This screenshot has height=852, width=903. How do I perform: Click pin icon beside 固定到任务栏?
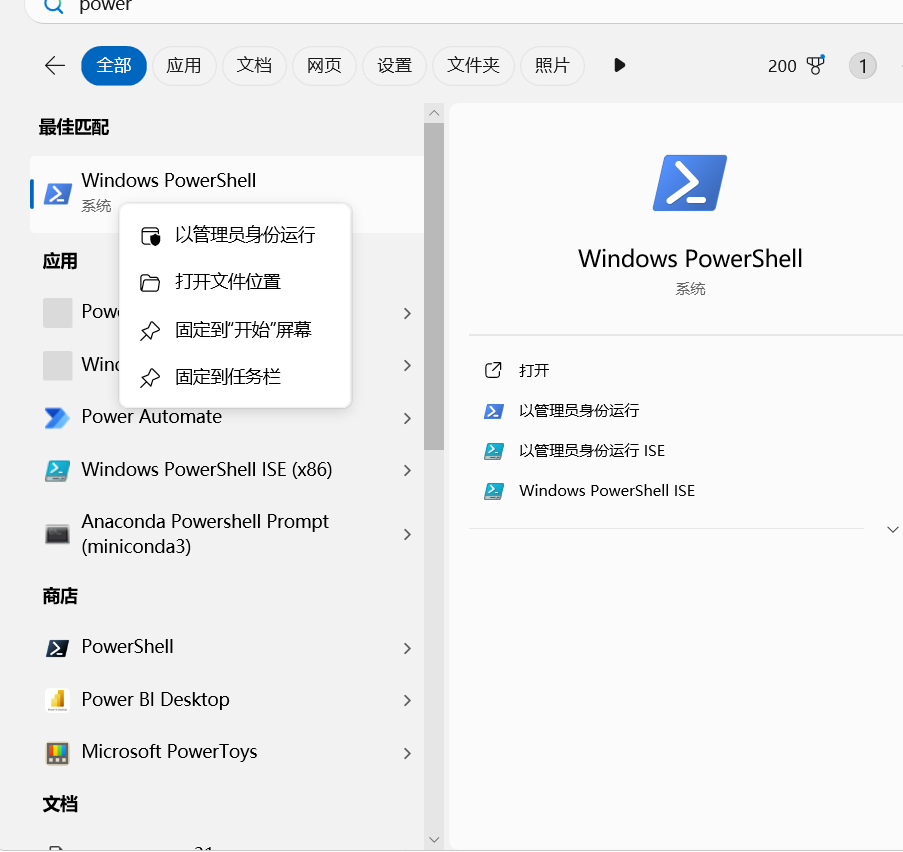coord(150,378)
